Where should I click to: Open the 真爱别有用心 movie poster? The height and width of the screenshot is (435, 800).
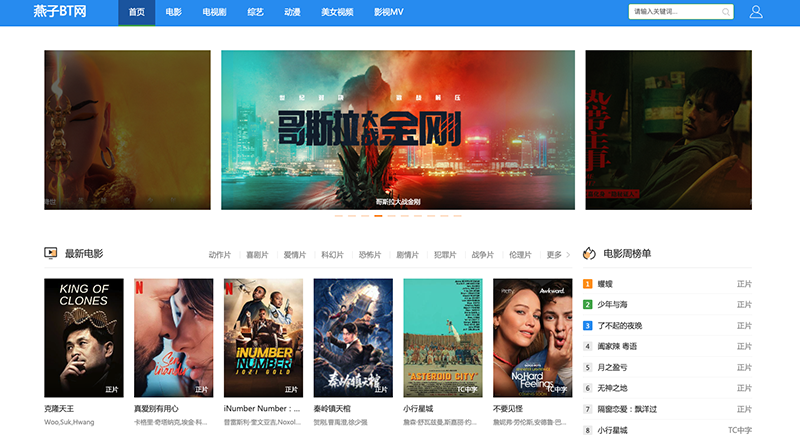(x=173, y=338)
